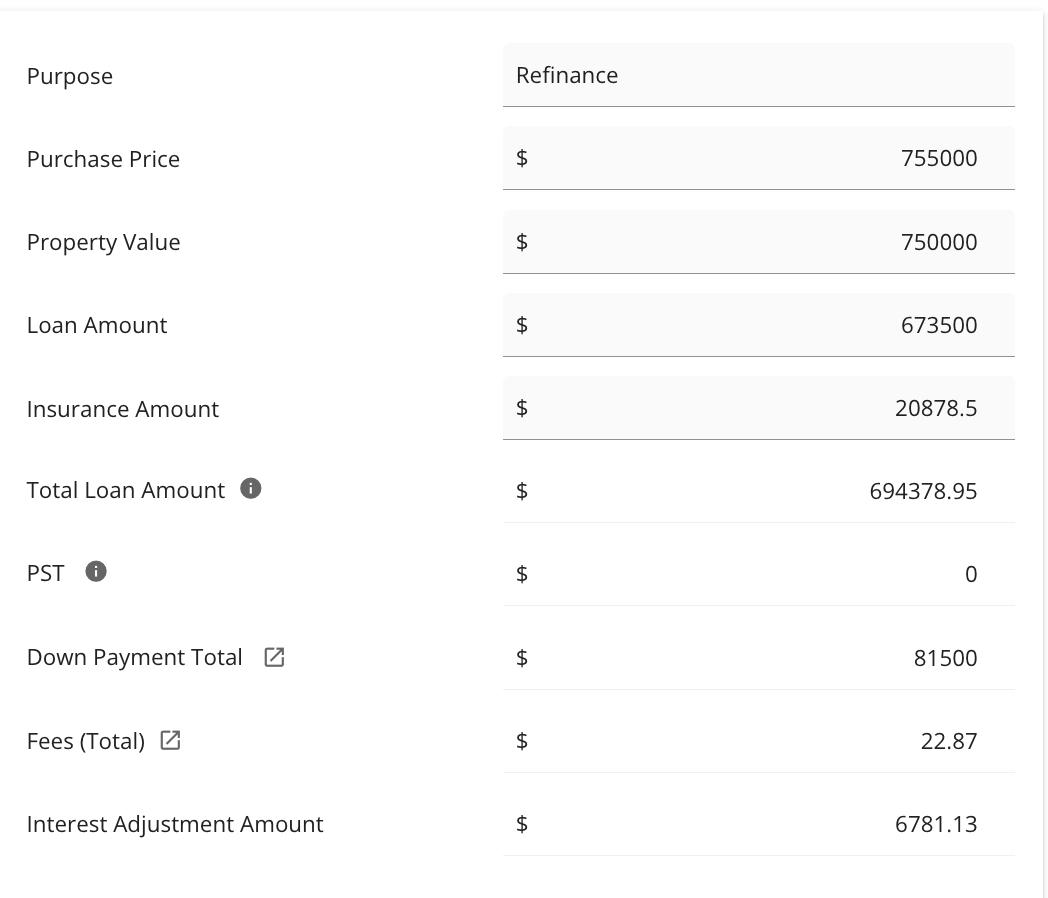This screenshot has height=898, width=1048.
Task: Click the Interest Adjustment Amount label
Action: [x=175, y=825]
